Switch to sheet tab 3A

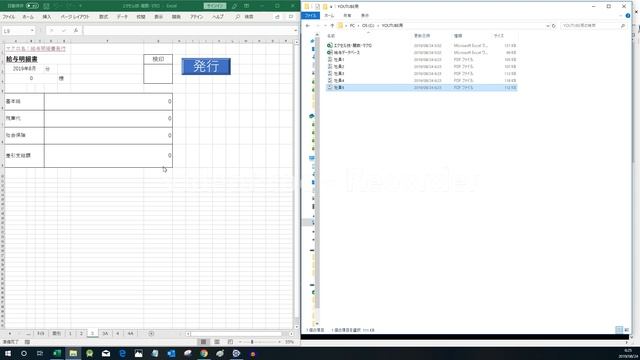click(105, 333)
